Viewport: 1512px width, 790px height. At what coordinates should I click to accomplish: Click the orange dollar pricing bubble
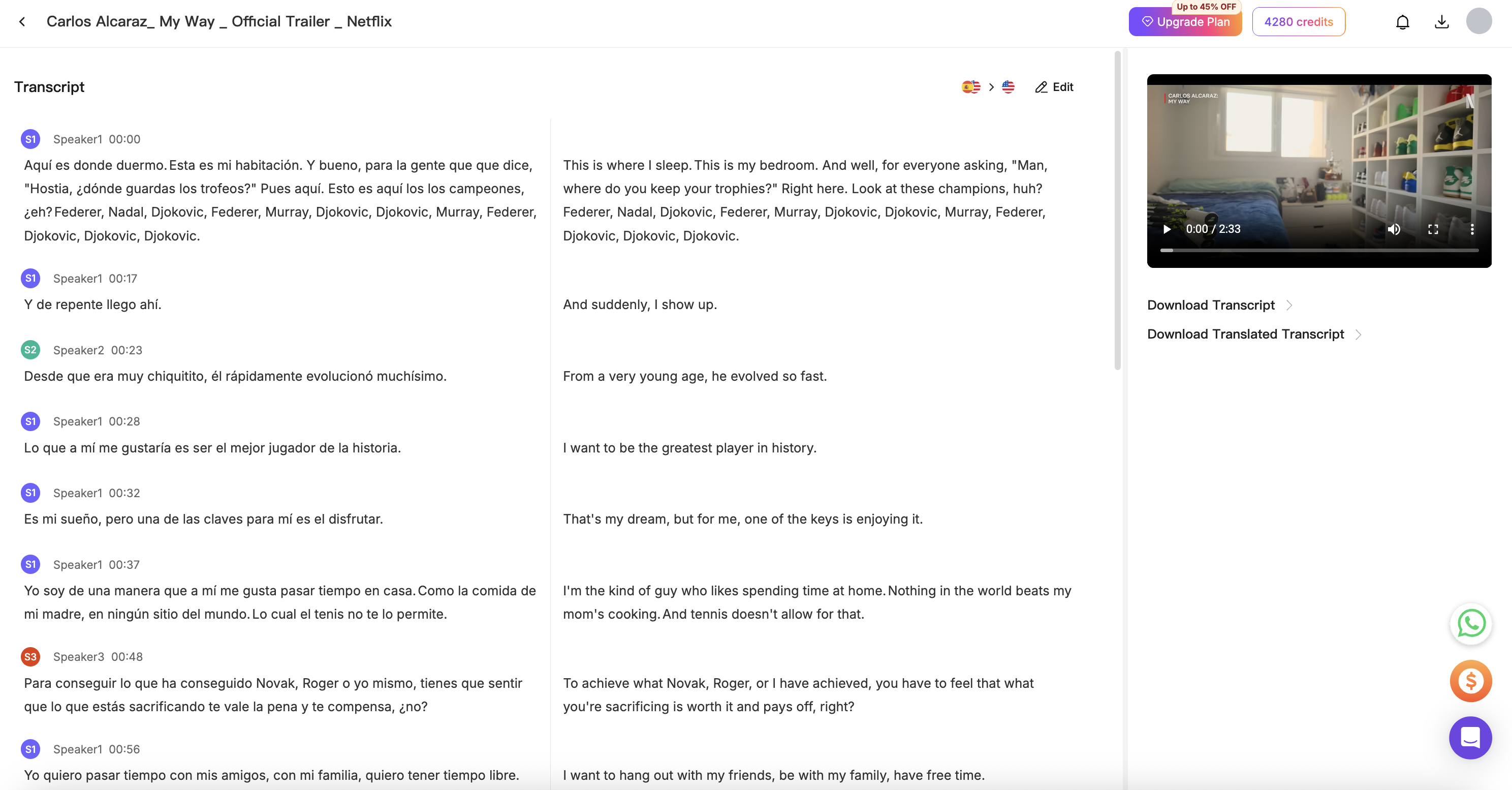click(1471, 681)
